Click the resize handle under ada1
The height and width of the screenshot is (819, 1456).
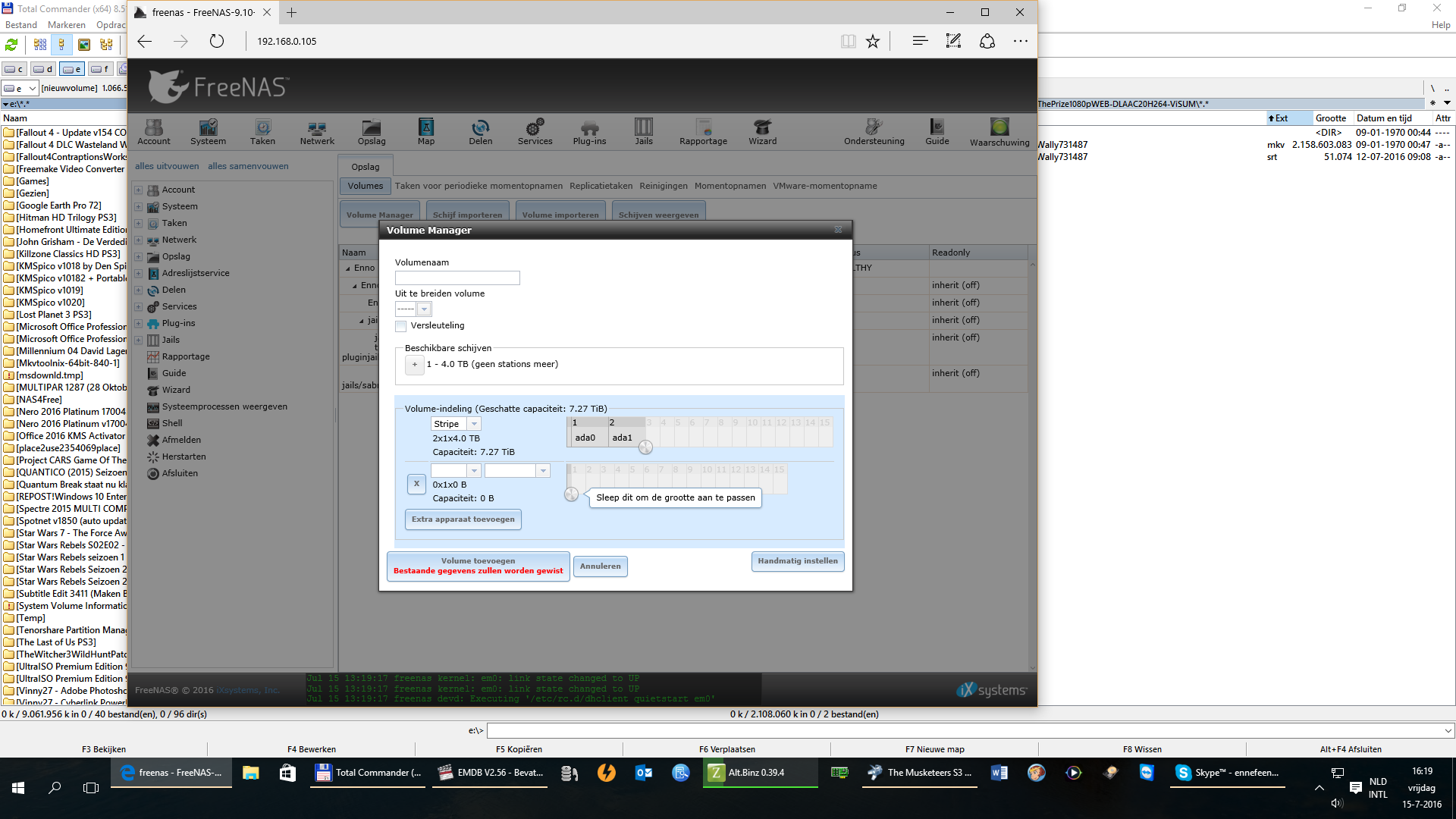pyautogui.click(x=645, y=447)
